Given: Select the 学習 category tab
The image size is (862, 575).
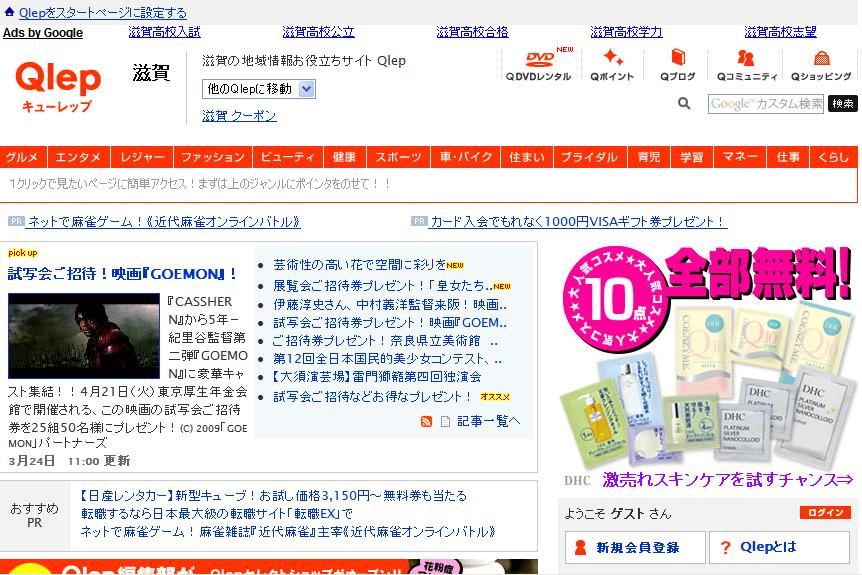Looking at the screenshot, I should coord(692,157).
